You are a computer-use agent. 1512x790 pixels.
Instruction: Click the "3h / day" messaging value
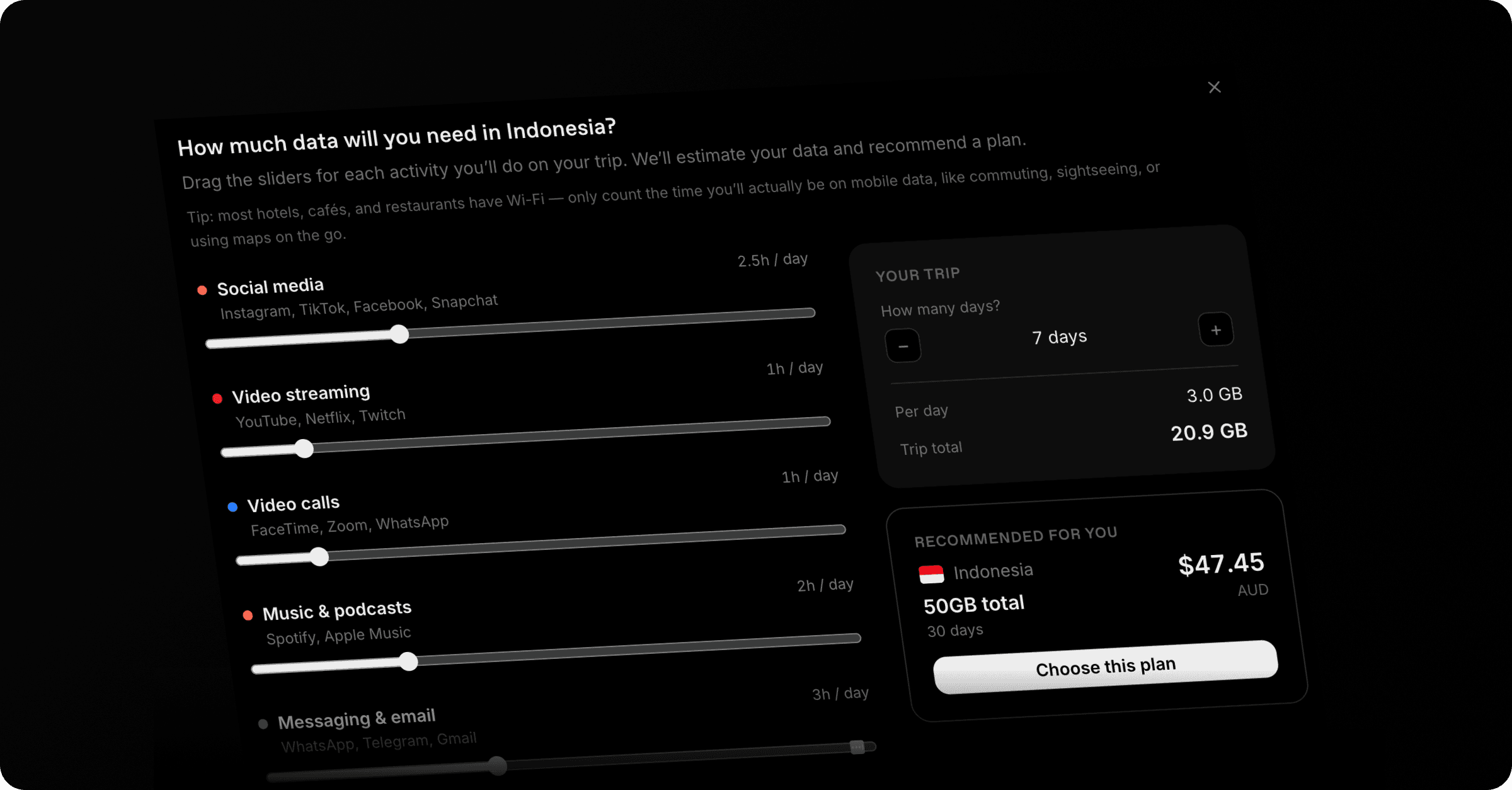click(x=840, y=694)
